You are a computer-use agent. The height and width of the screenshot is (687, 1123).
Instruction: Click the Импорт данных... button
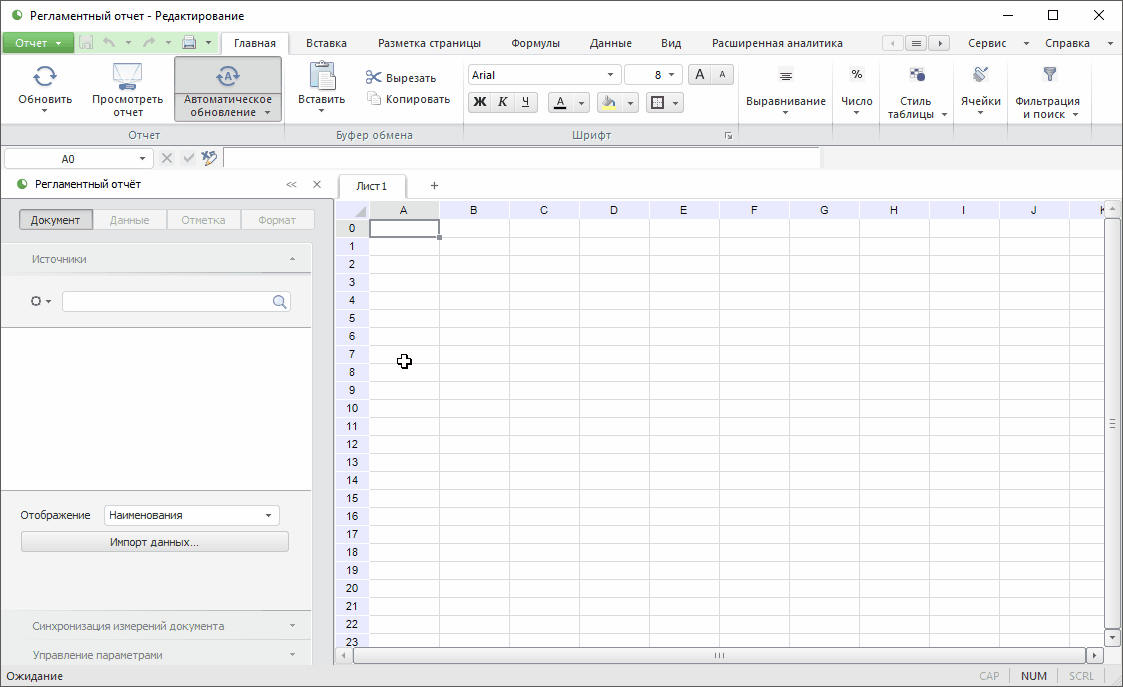pyautogui.click(x=154, y=542)
